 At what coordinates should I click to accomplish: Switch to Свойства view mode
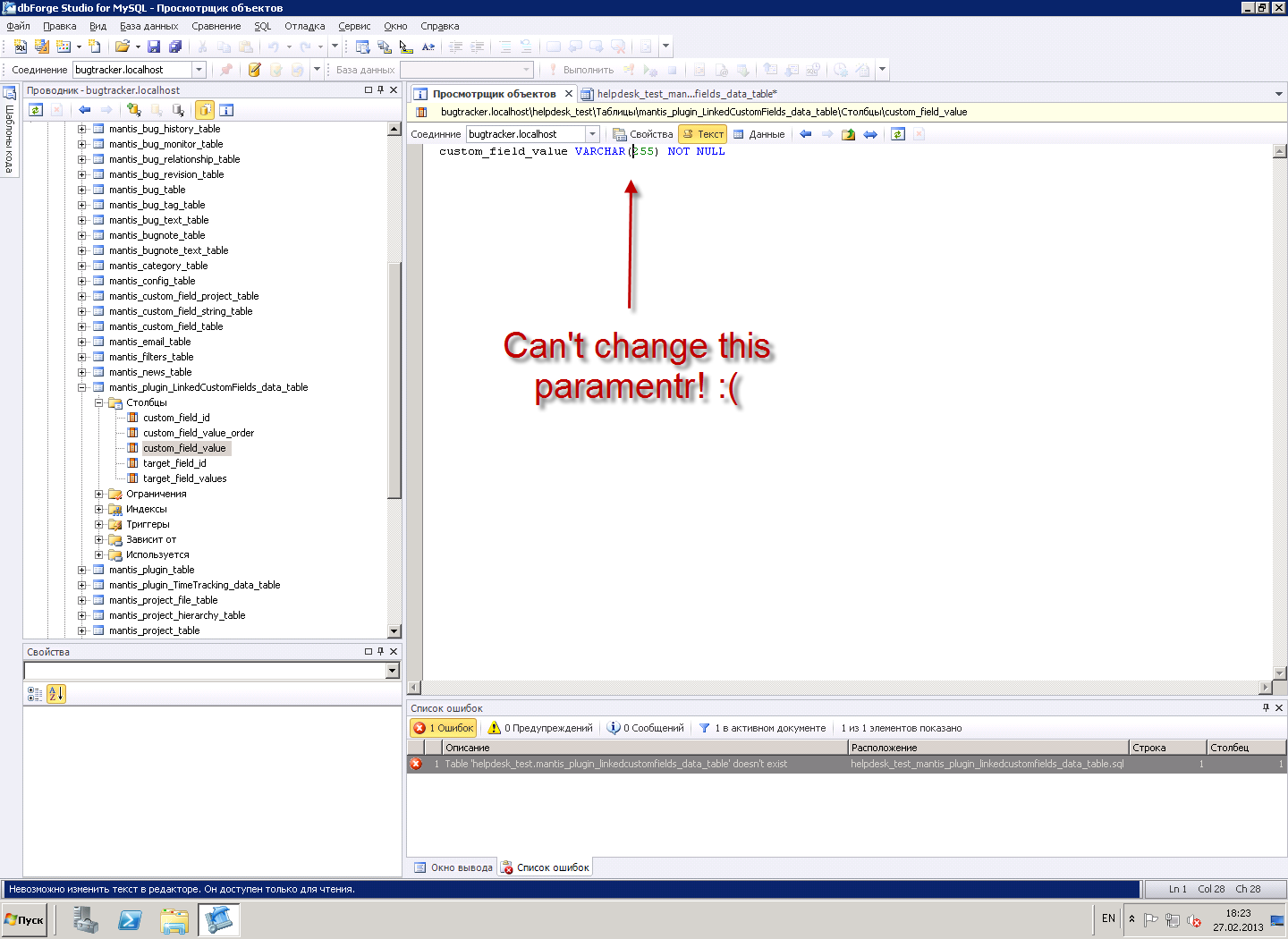[x=643, y=134]
